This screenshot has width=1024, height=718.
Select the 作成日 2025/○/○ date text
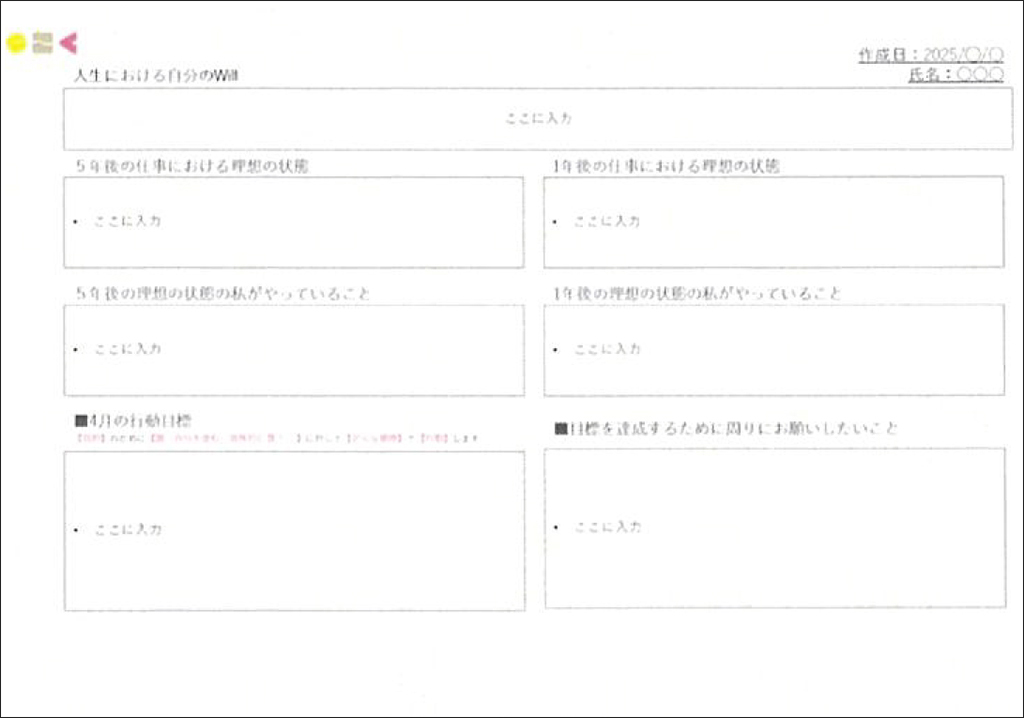pyautogui.click(x=931, y=54)
